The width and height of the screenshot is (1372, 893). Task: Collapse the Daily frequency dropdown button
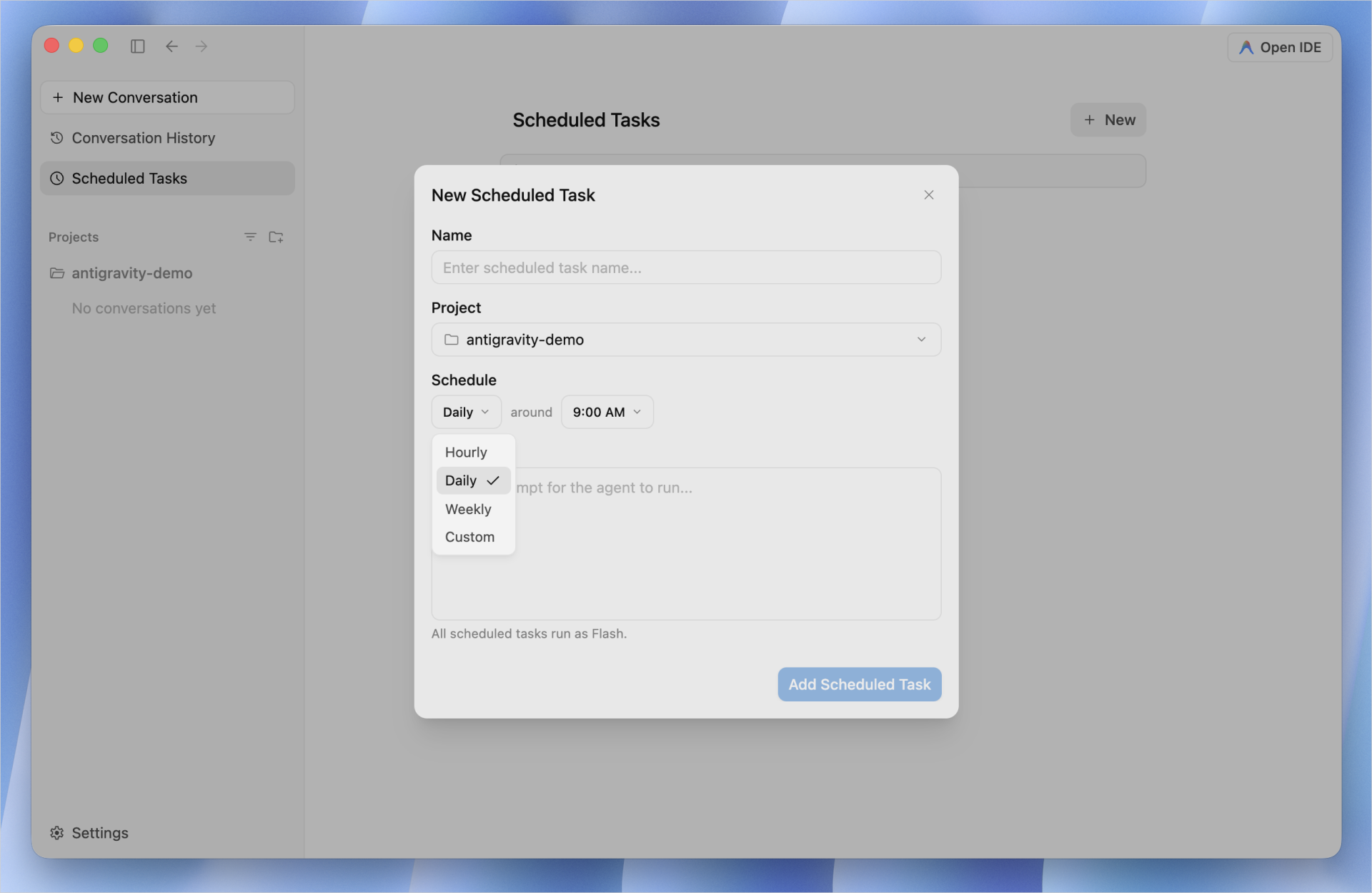click(x=466, y=412)
